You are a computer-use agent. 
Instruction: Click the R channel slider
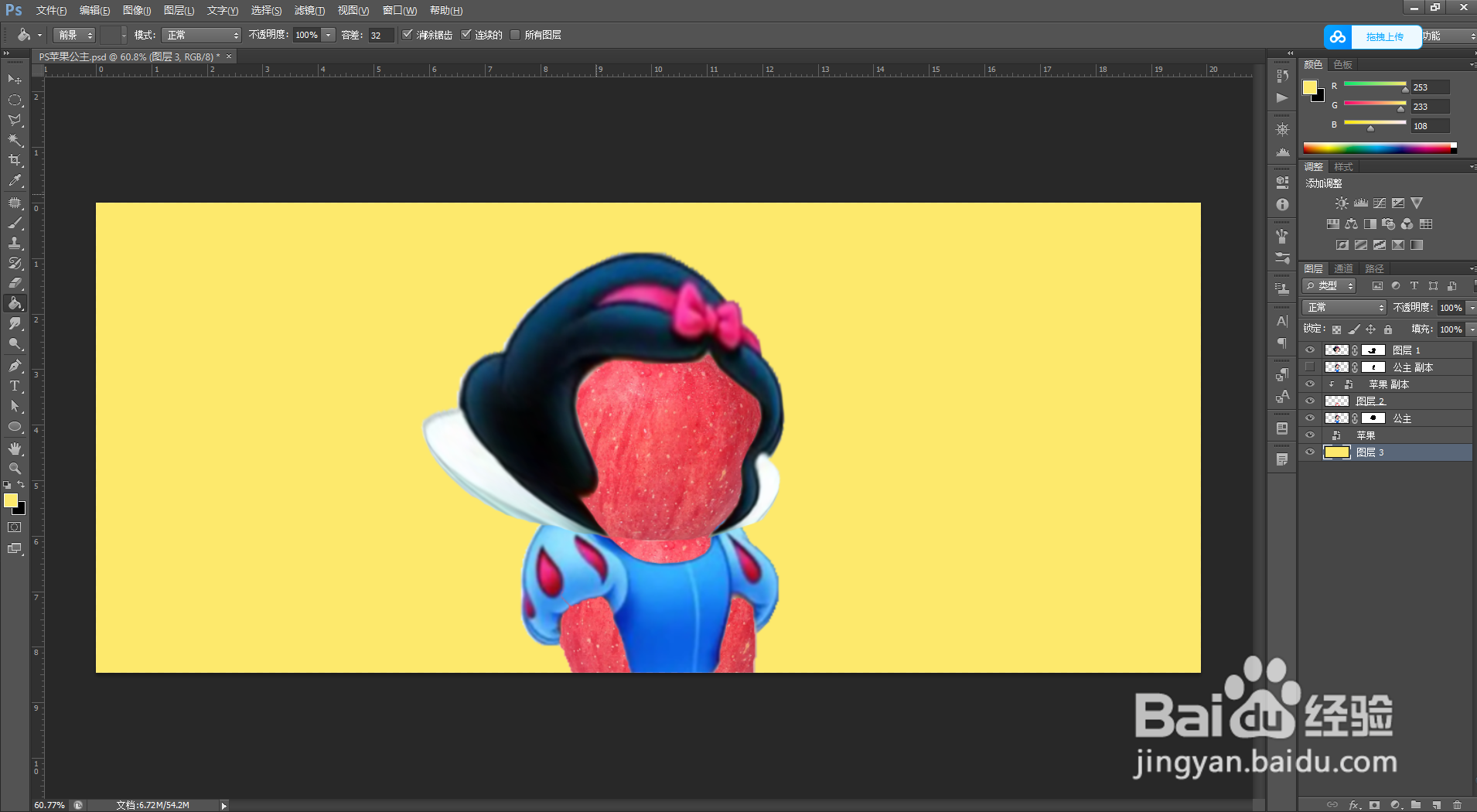[x=1375, y=85]
